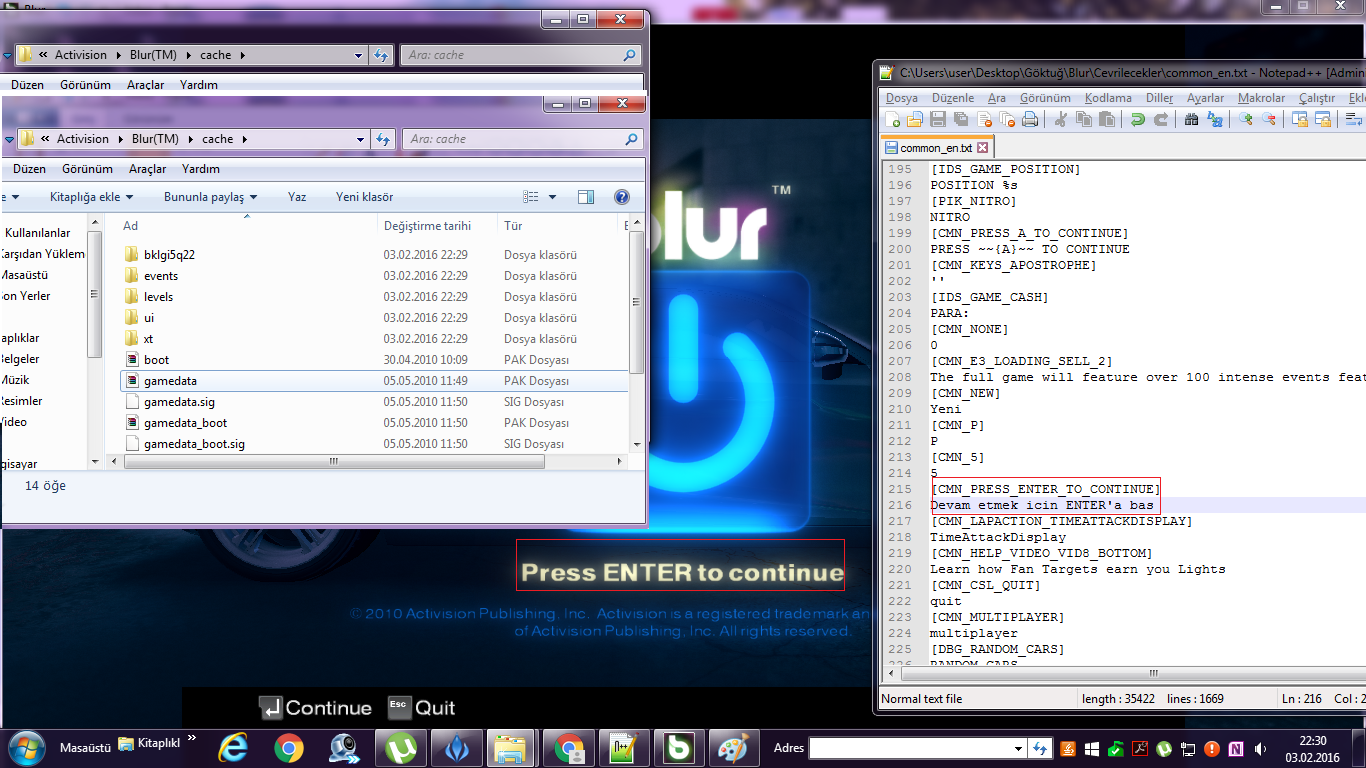Open the Makrolar menu in Notepad++

1261,98
